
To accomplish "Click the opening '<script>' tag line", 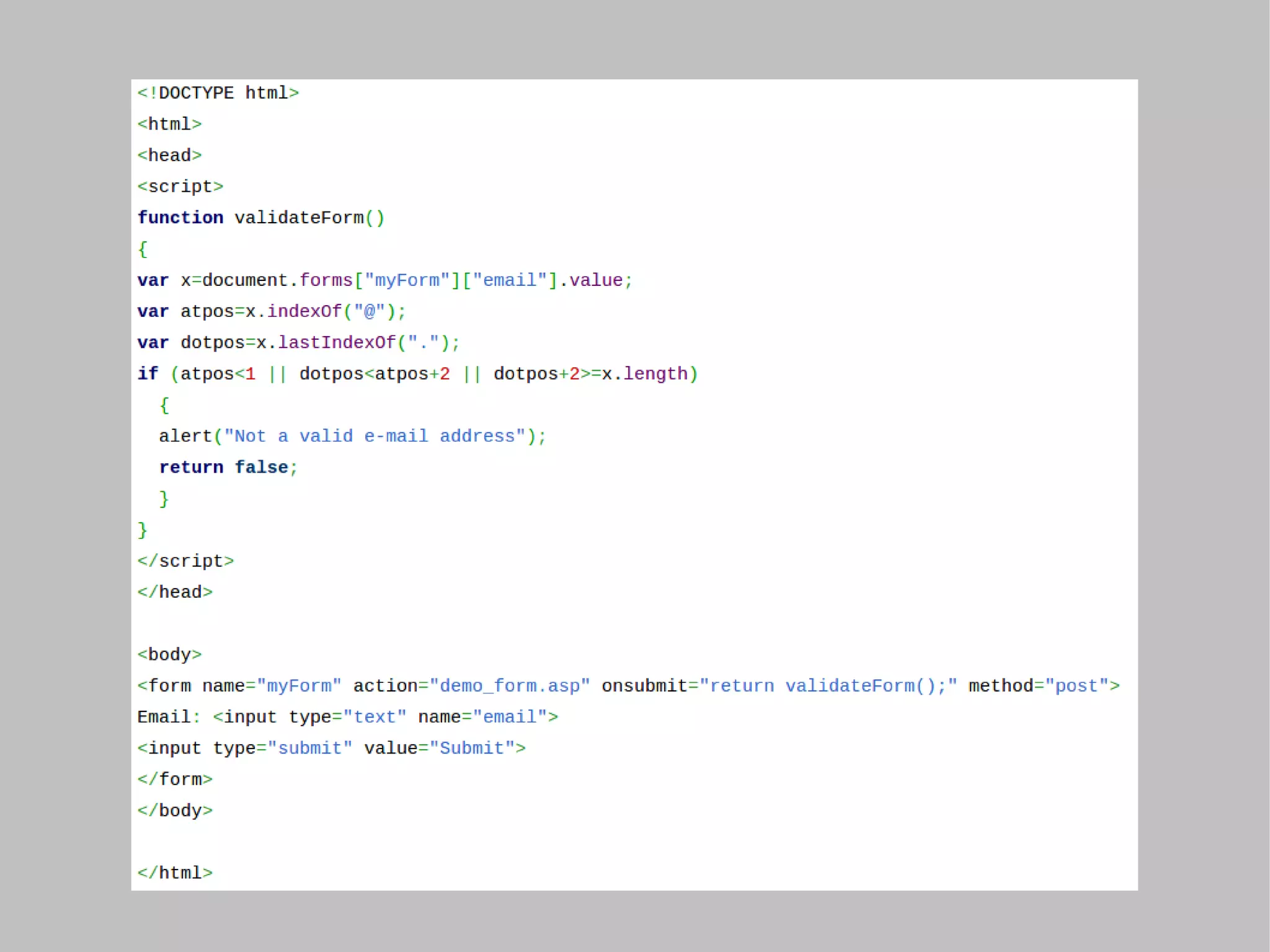I will click(180, 187).
